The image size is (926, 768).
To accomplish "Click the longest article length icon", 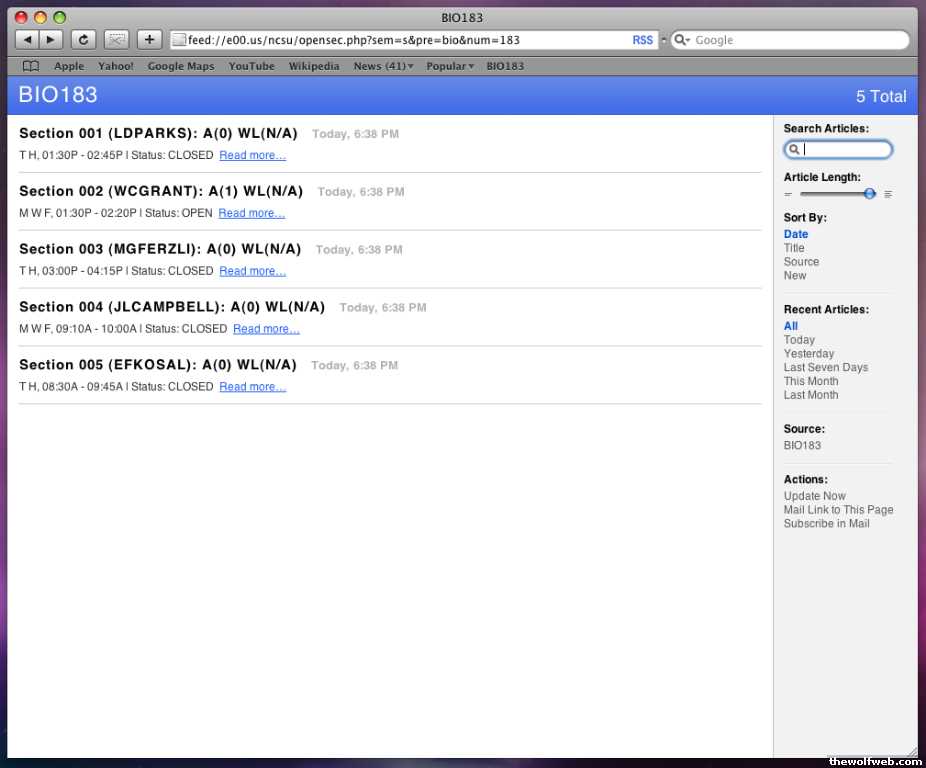I will tap(888, 194).
